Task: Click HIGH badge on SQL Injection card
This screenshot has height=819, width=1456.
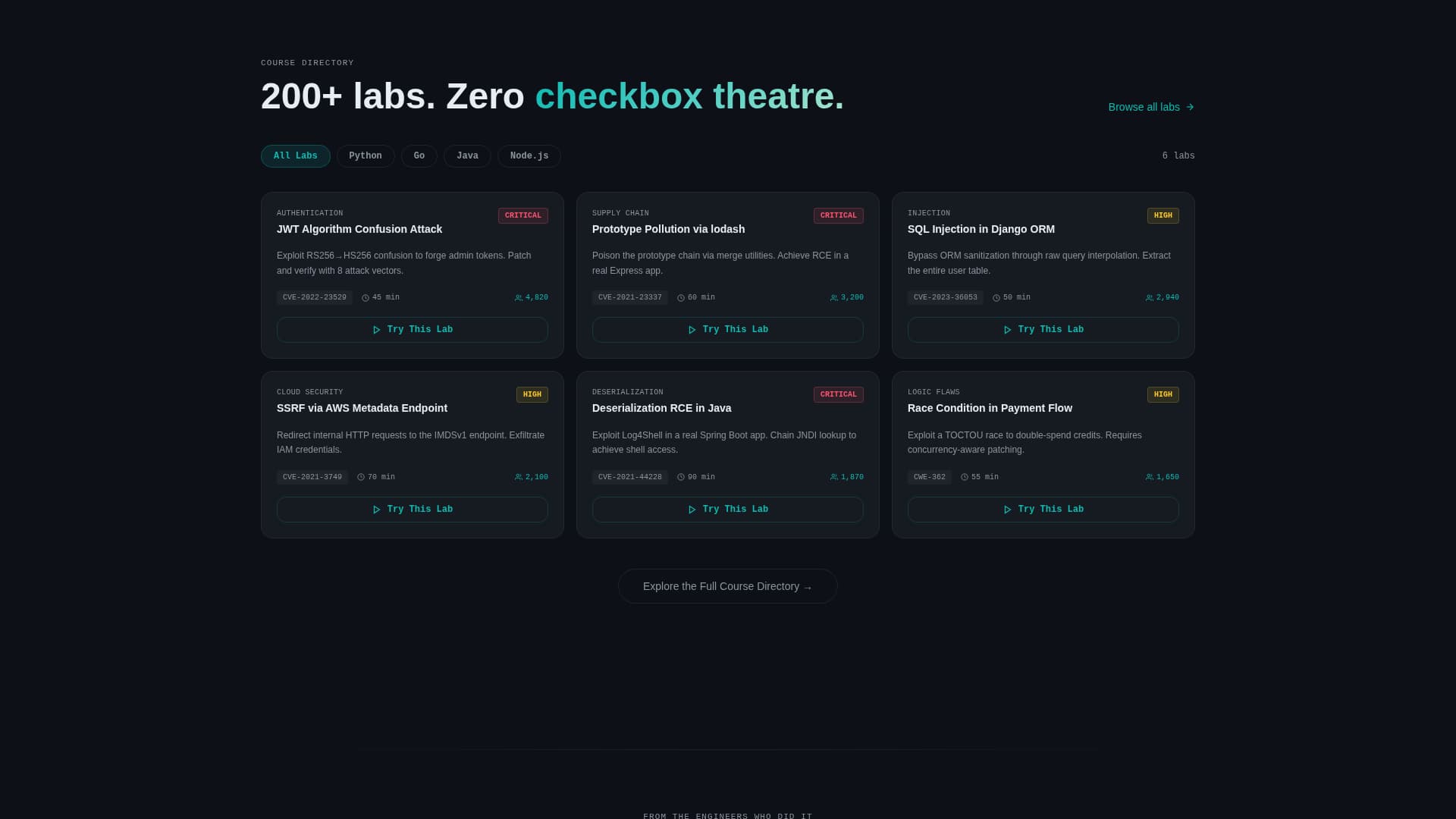Action: pyautogui.click(x=1163, y=215)
